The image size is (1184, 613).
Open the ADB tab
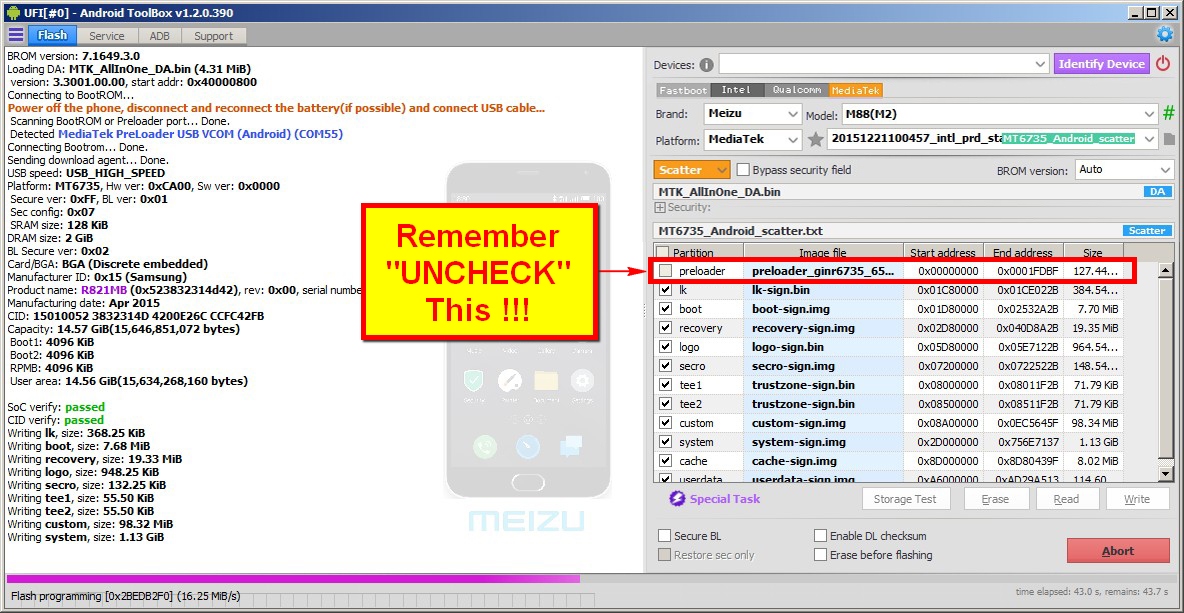pyautogui.click(x=159, y=35)
